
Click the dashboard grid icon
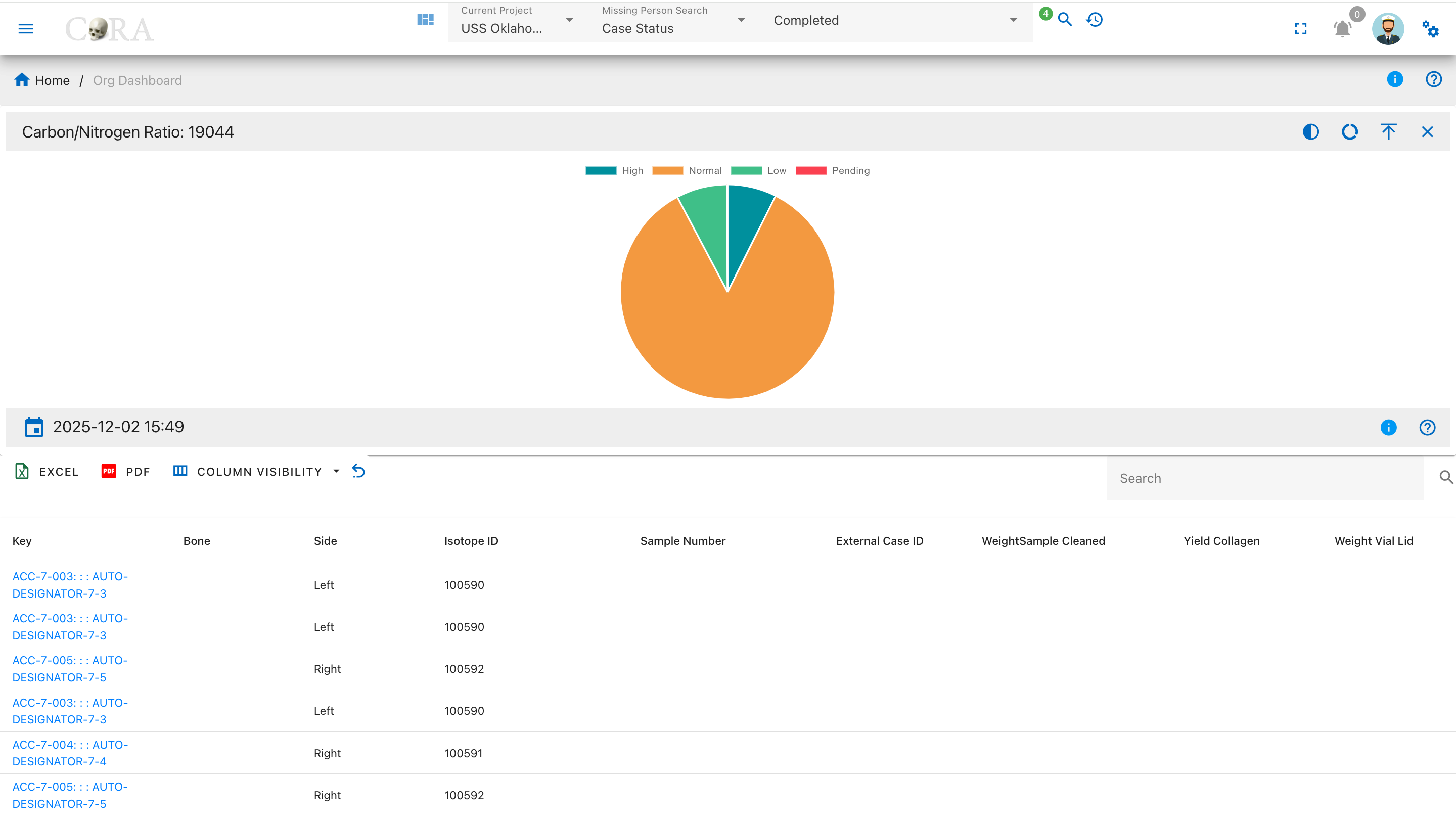pyautogui.click(x=426, y=20)
